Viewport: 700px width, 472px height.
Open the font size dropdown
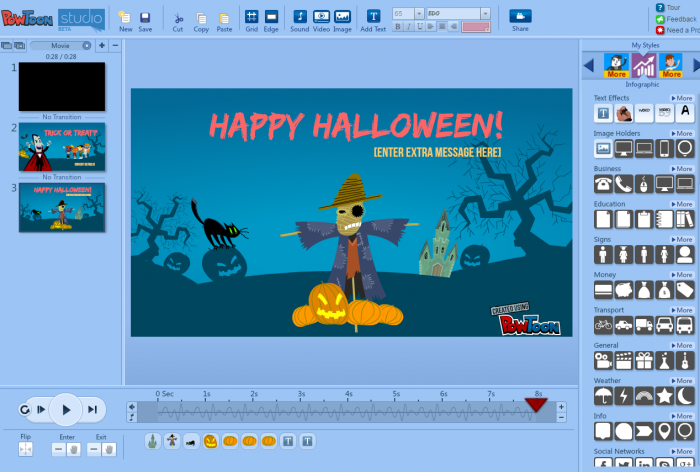[419, 14]
